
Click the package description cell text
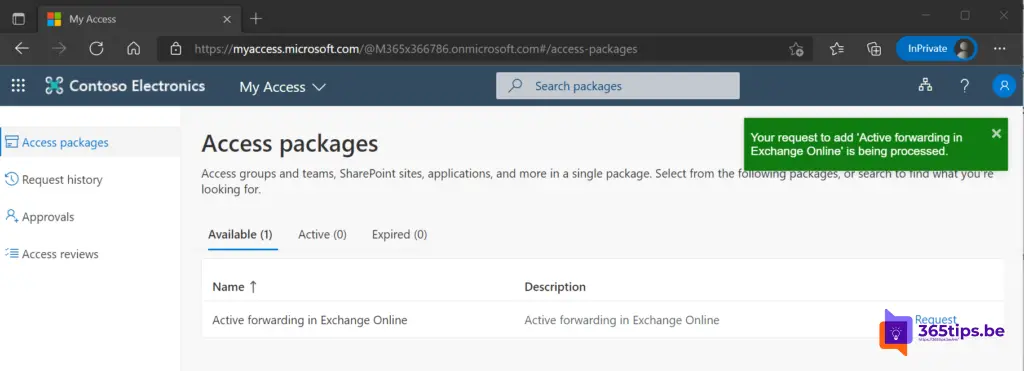[x=622, y=320]
